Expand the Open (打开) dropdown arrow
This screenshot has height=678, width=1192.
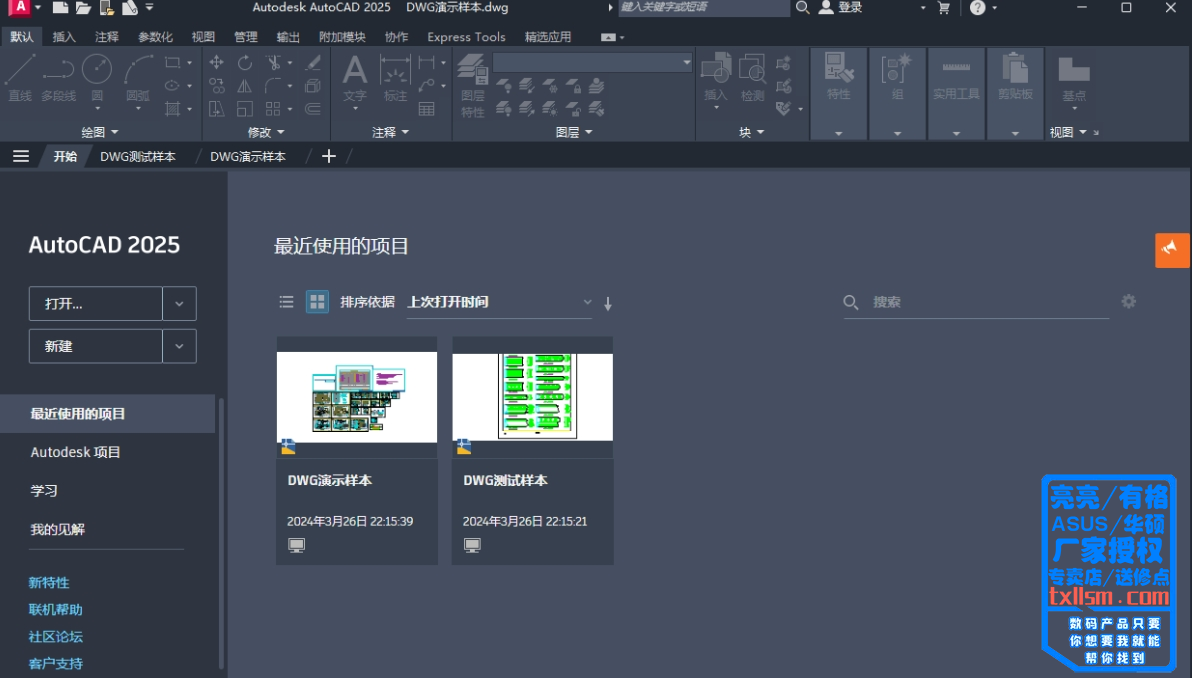[x=179, y=303]
